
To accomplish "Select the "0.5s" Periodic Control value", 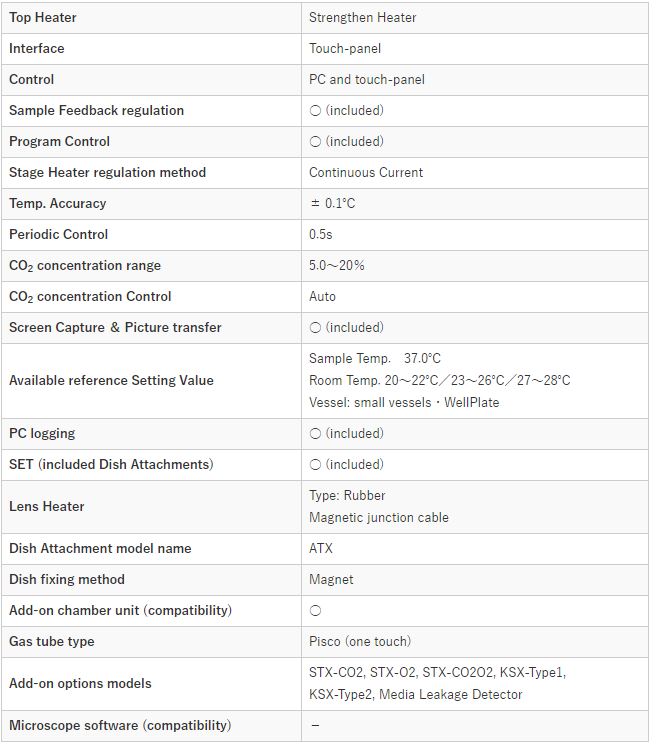I will click(322, 234).
